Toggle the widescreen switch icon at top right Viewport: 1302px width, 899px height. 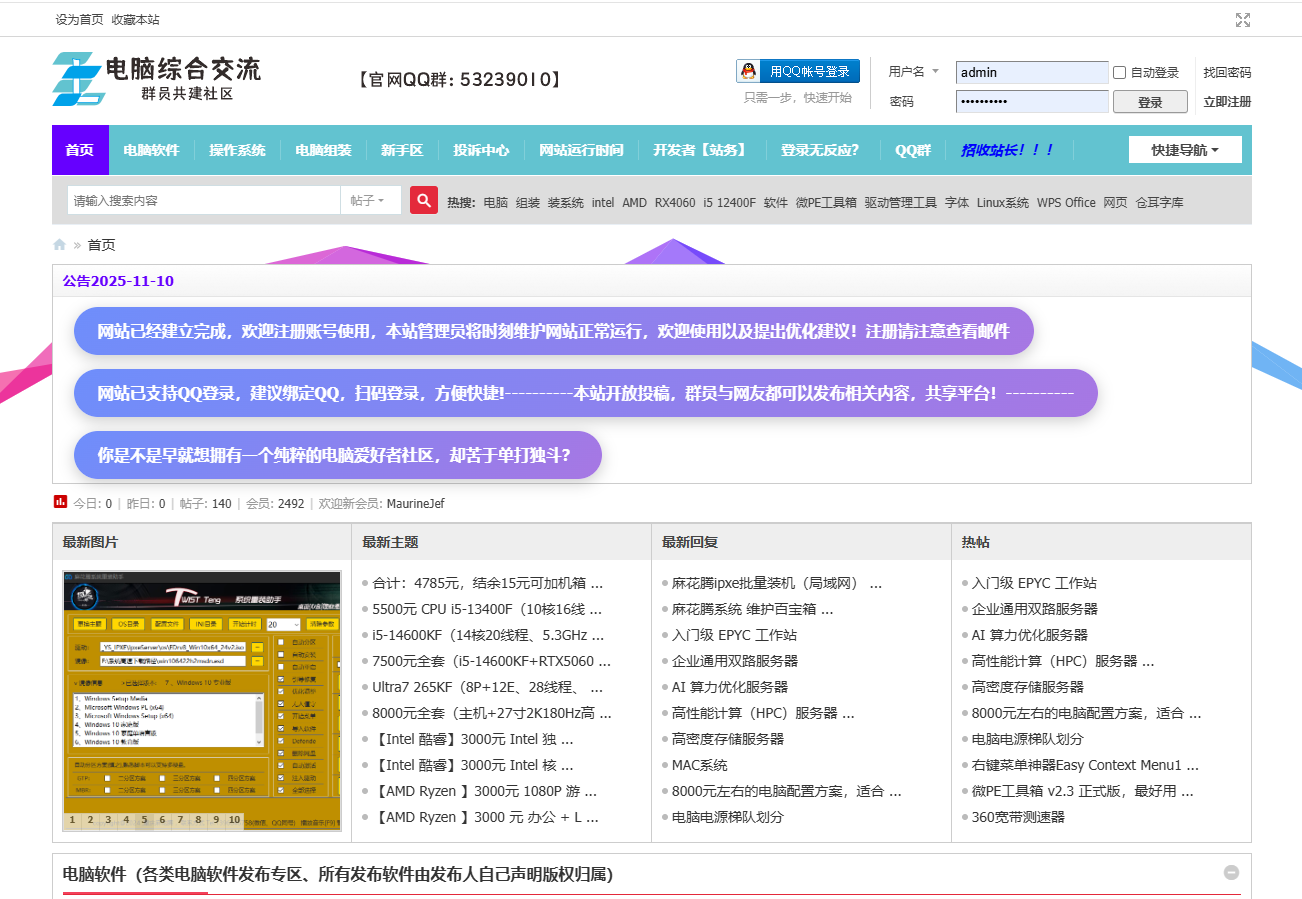tap(1243, 20)
